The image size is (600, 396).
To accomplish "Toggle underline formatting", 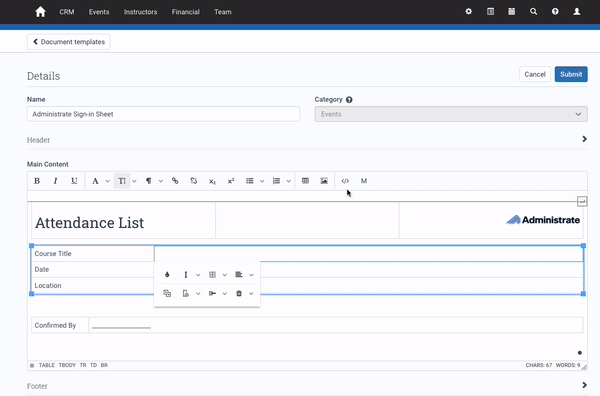I will (74, 181).
